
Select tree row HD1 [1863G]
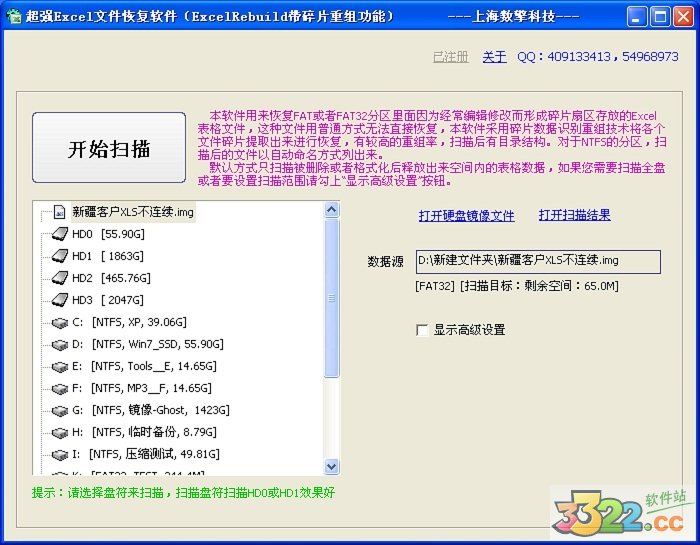(108, 256)
